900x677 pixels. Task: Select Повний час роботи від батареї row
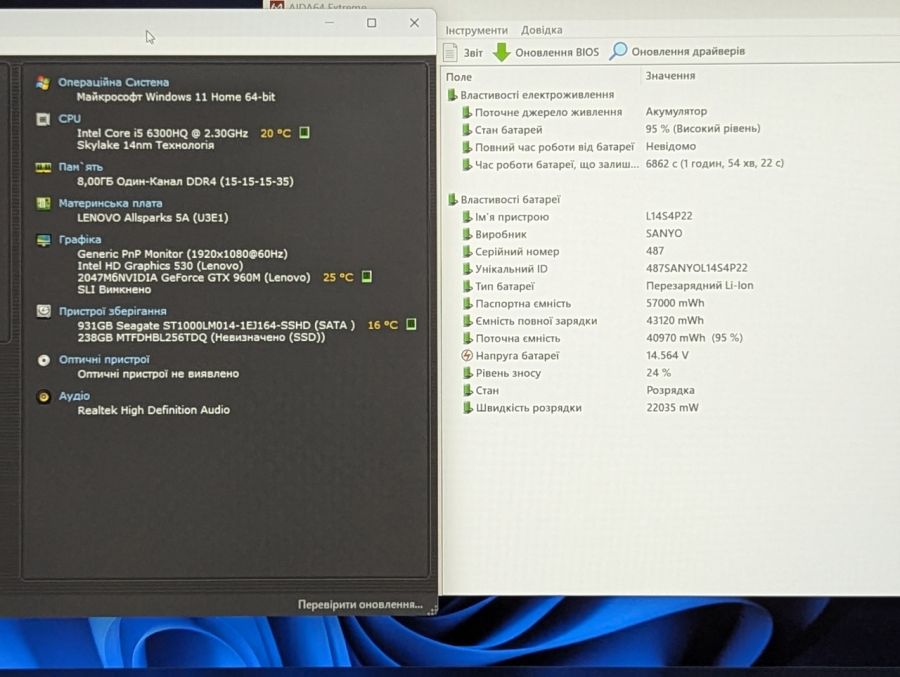click(579, 147)
